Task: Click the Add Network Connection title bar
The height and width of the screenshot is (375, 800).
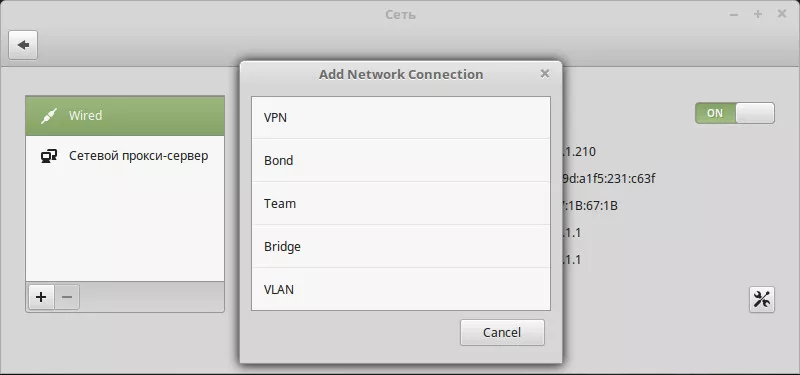Action: point(401,74)
